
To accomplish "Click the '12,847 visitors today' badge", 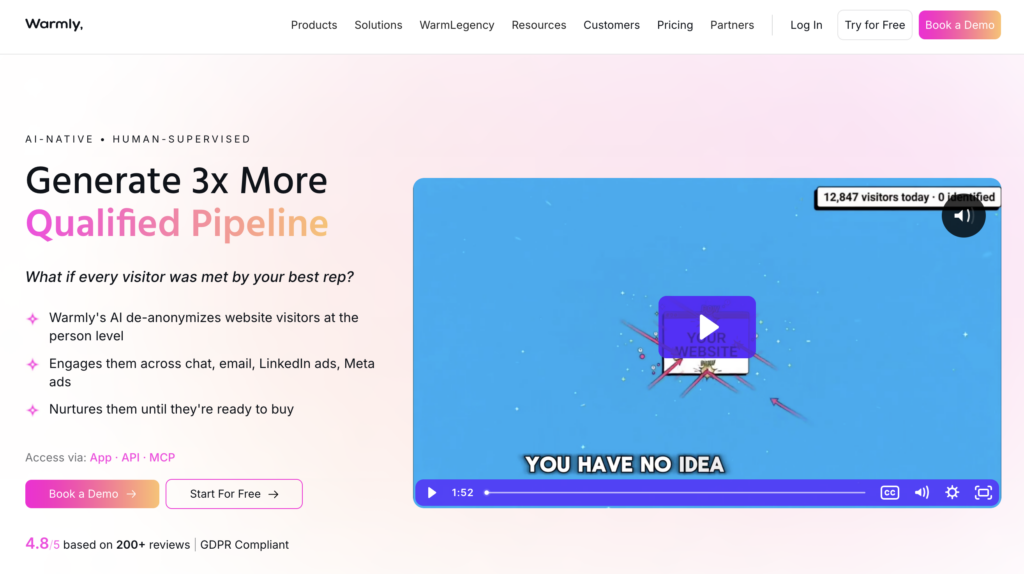I will click(x=908, y=197).
